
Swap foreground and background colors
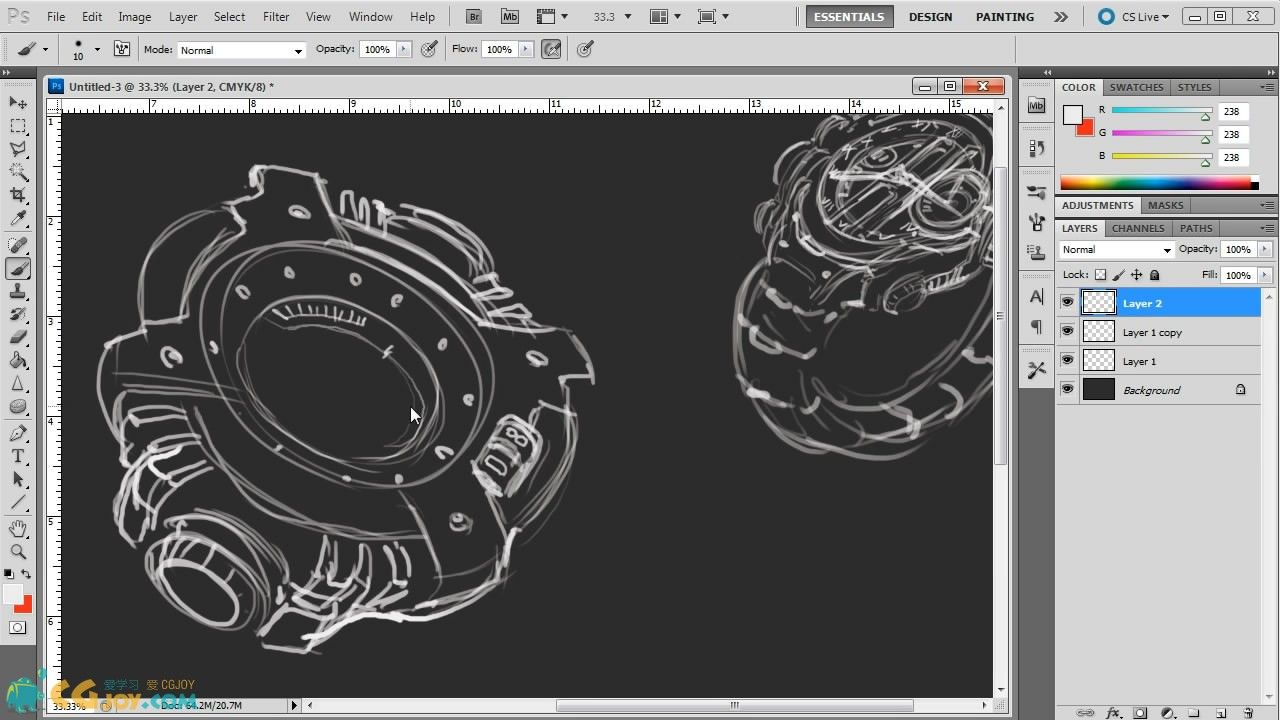tap(27, 574)
